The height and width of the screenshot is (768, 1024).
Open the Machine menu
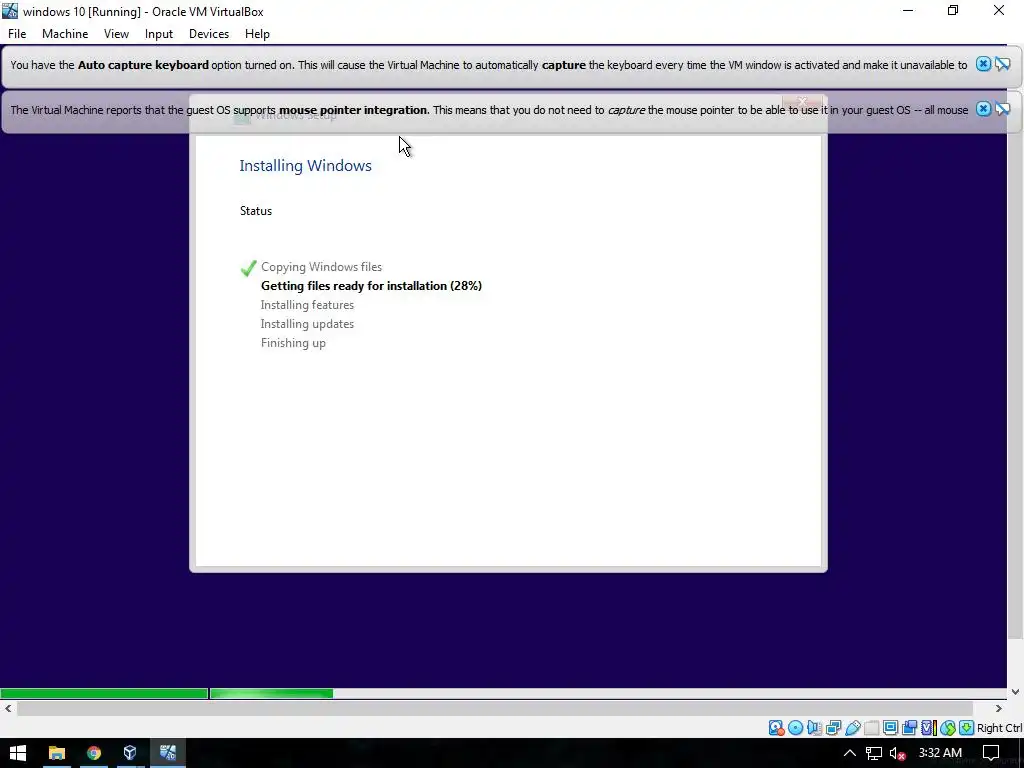pos(65,34)
